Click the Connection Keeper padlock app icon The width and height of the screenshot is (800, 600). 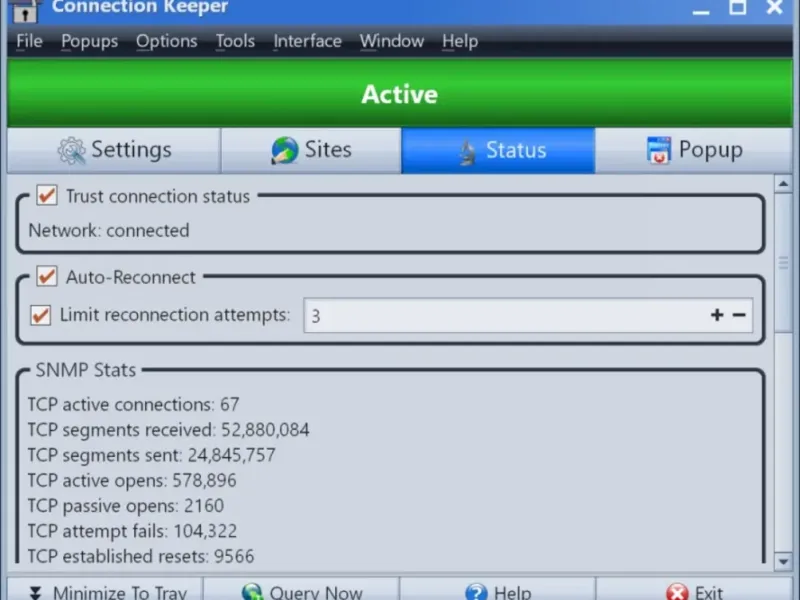click(x=24, y=10)
